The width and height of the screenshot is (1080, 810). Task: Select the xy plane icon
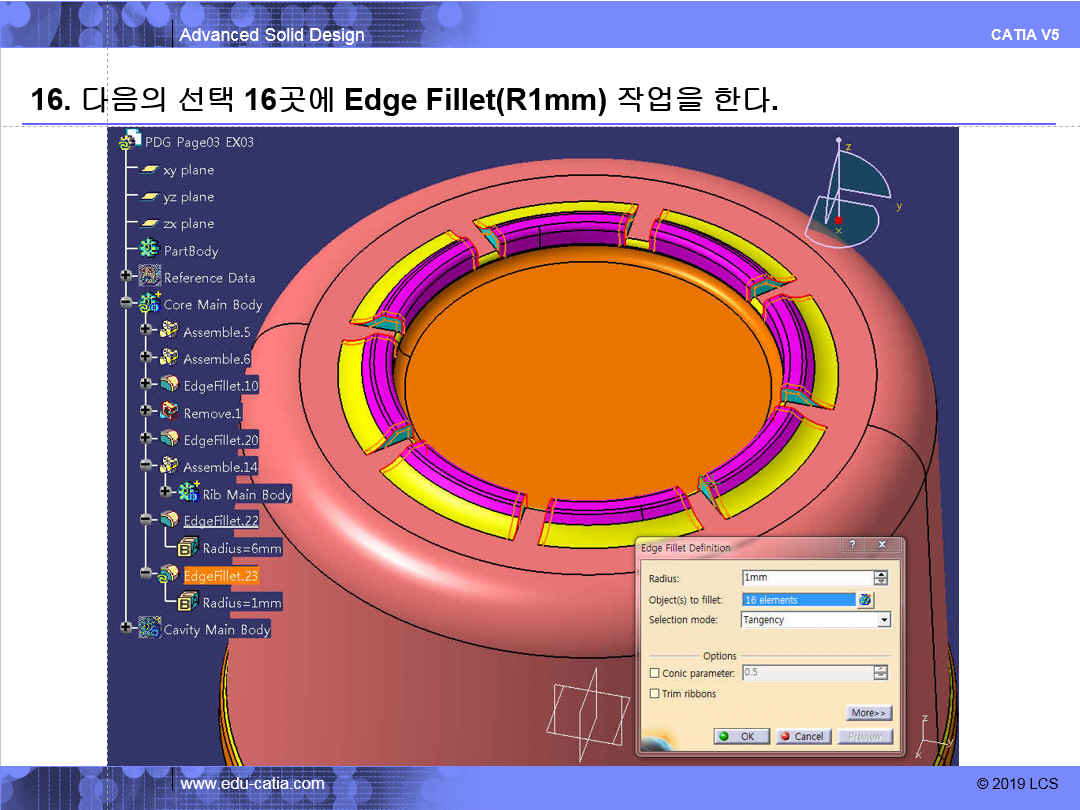(x=149, y=170)
